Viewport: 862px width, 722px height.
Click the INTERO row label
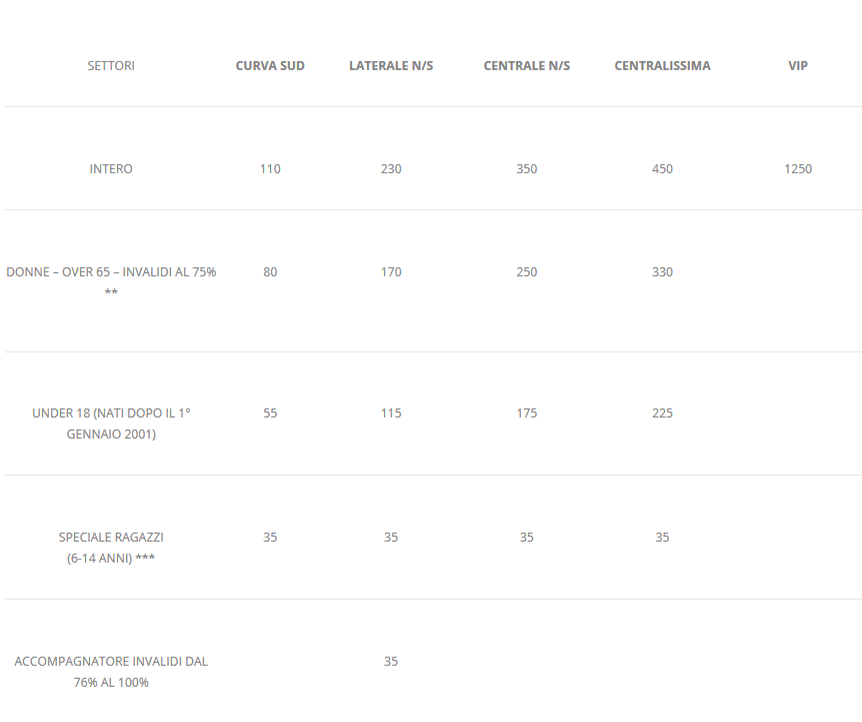pyautogui.click(x=111, y=169)
